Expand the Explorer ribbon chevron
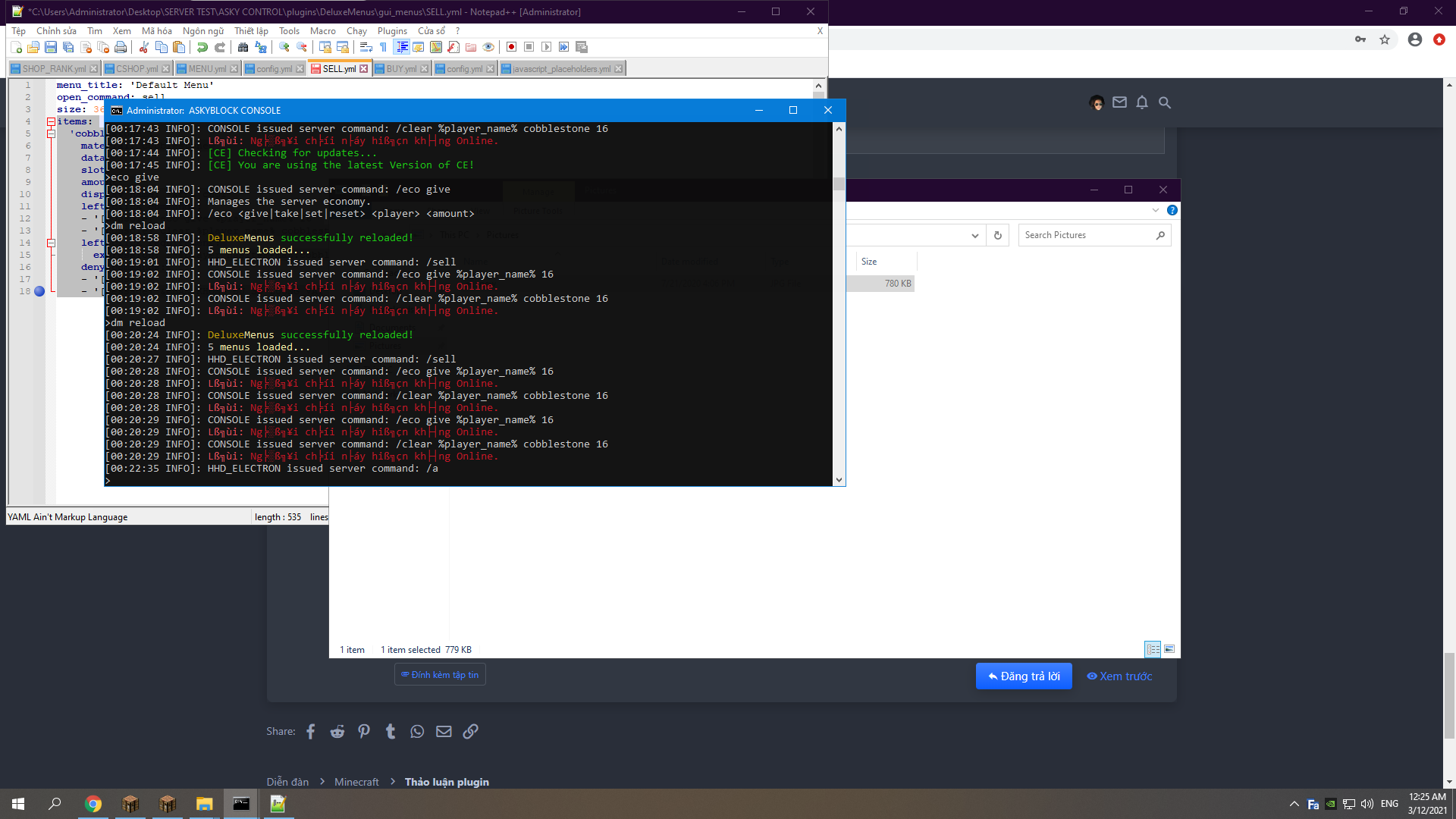This screenshot has height=819, width=1456. [x=1155, y=210]
